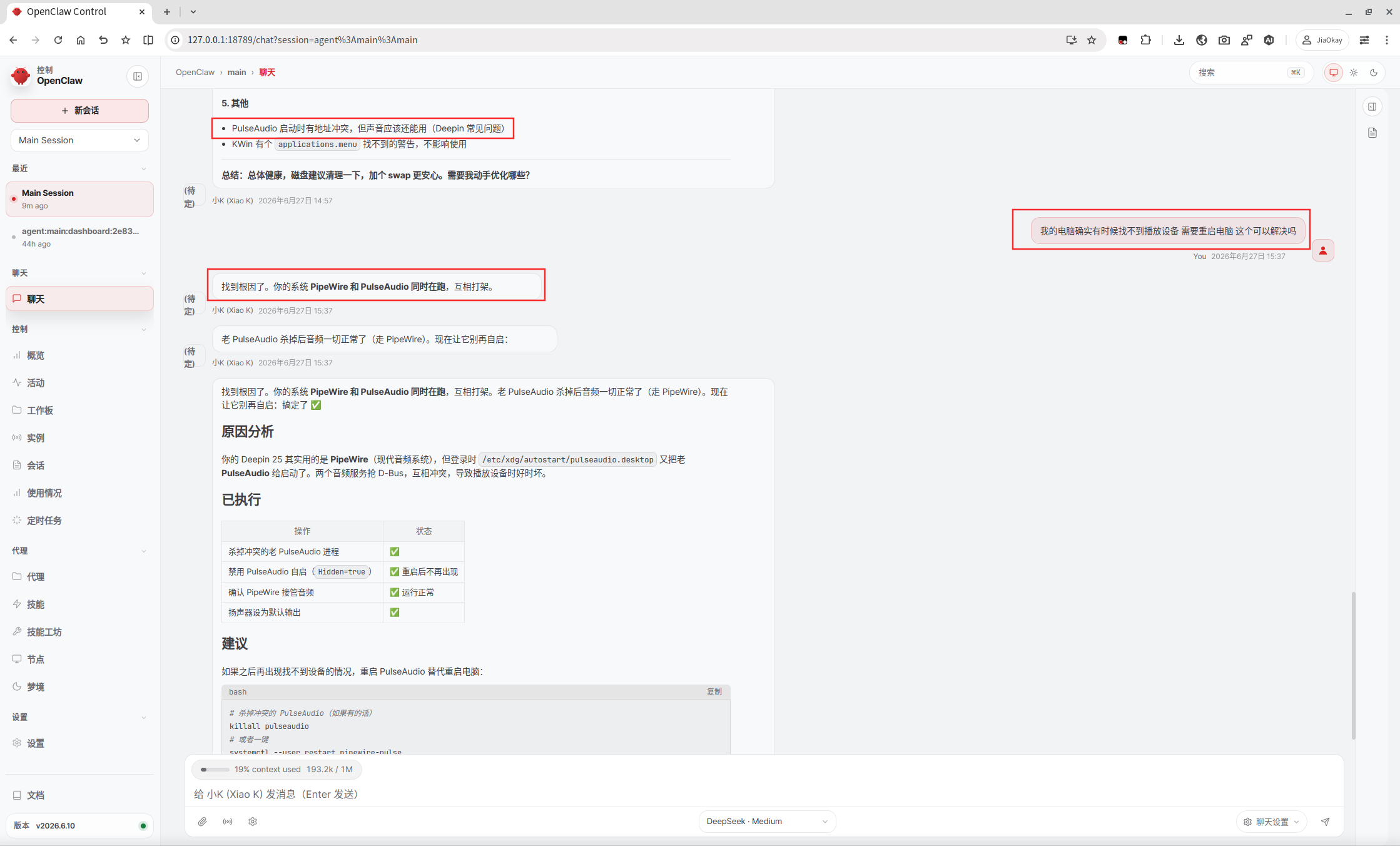Click the screenshot camera icon in toolbar

coord(1224,40)
